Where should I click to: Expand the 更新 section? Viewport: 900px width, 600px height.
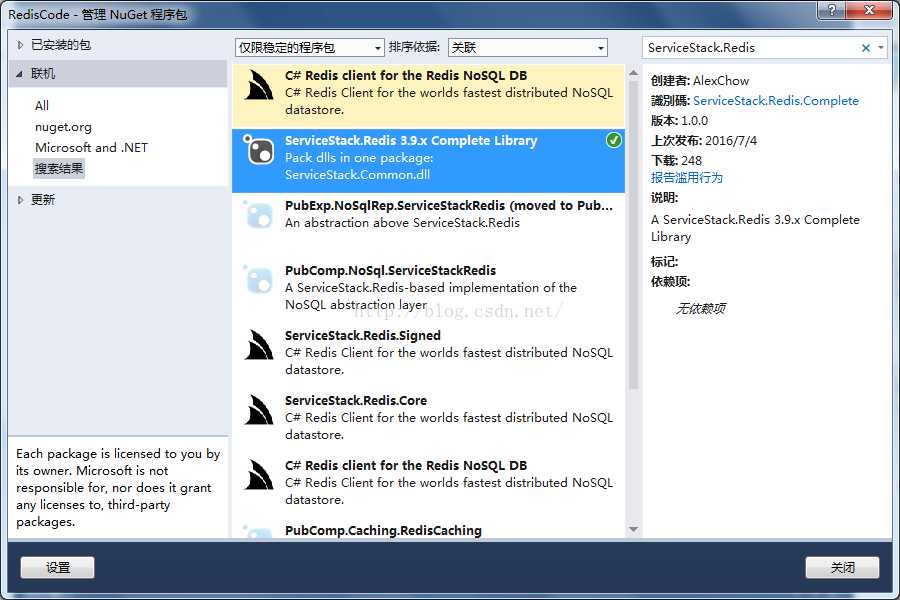20,200
